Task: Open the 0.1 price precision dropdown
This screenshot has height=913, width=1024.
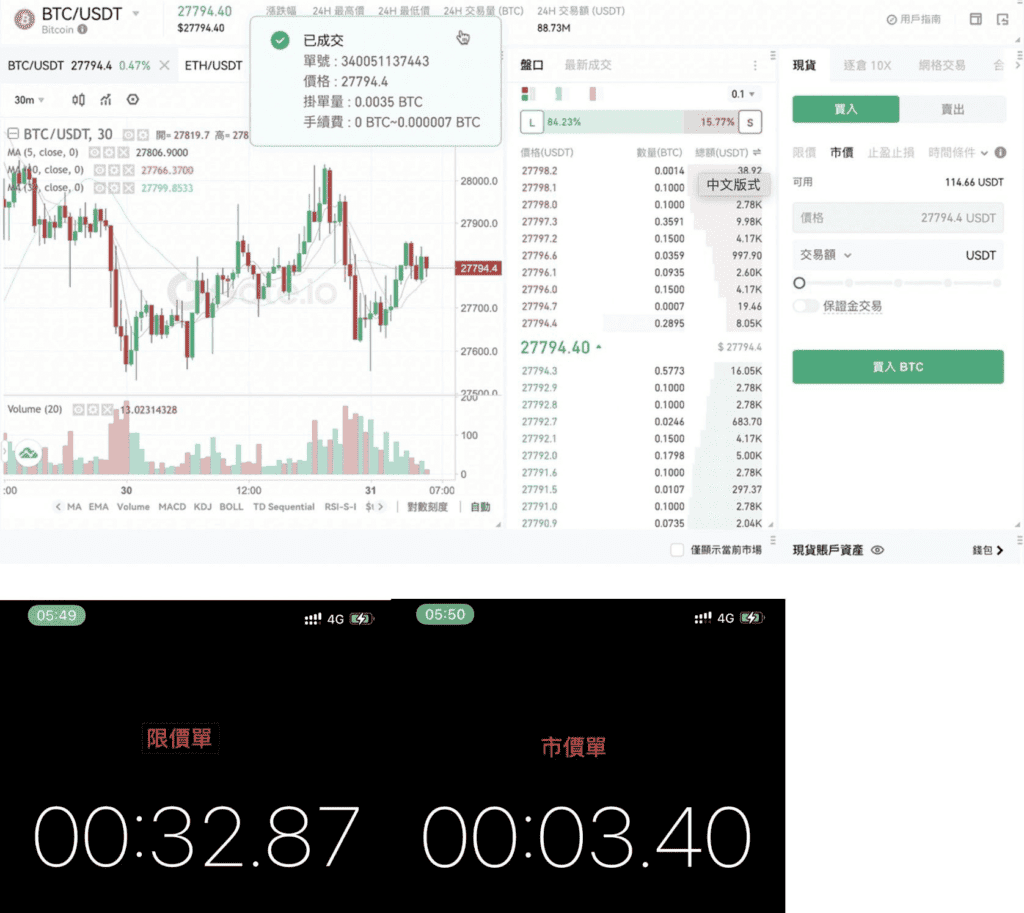Action: 743,94
